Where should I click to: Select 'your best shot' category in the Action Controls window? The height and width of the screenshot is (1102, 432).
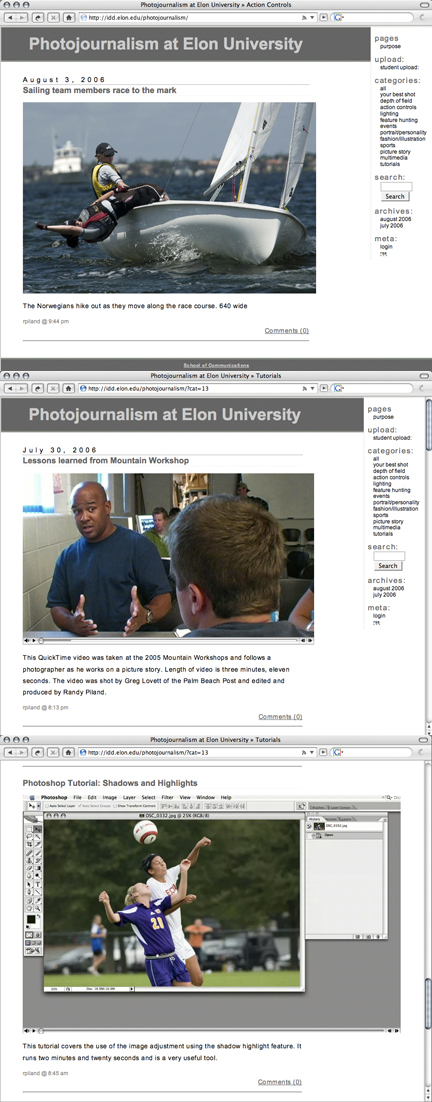(x=397, y=94)
